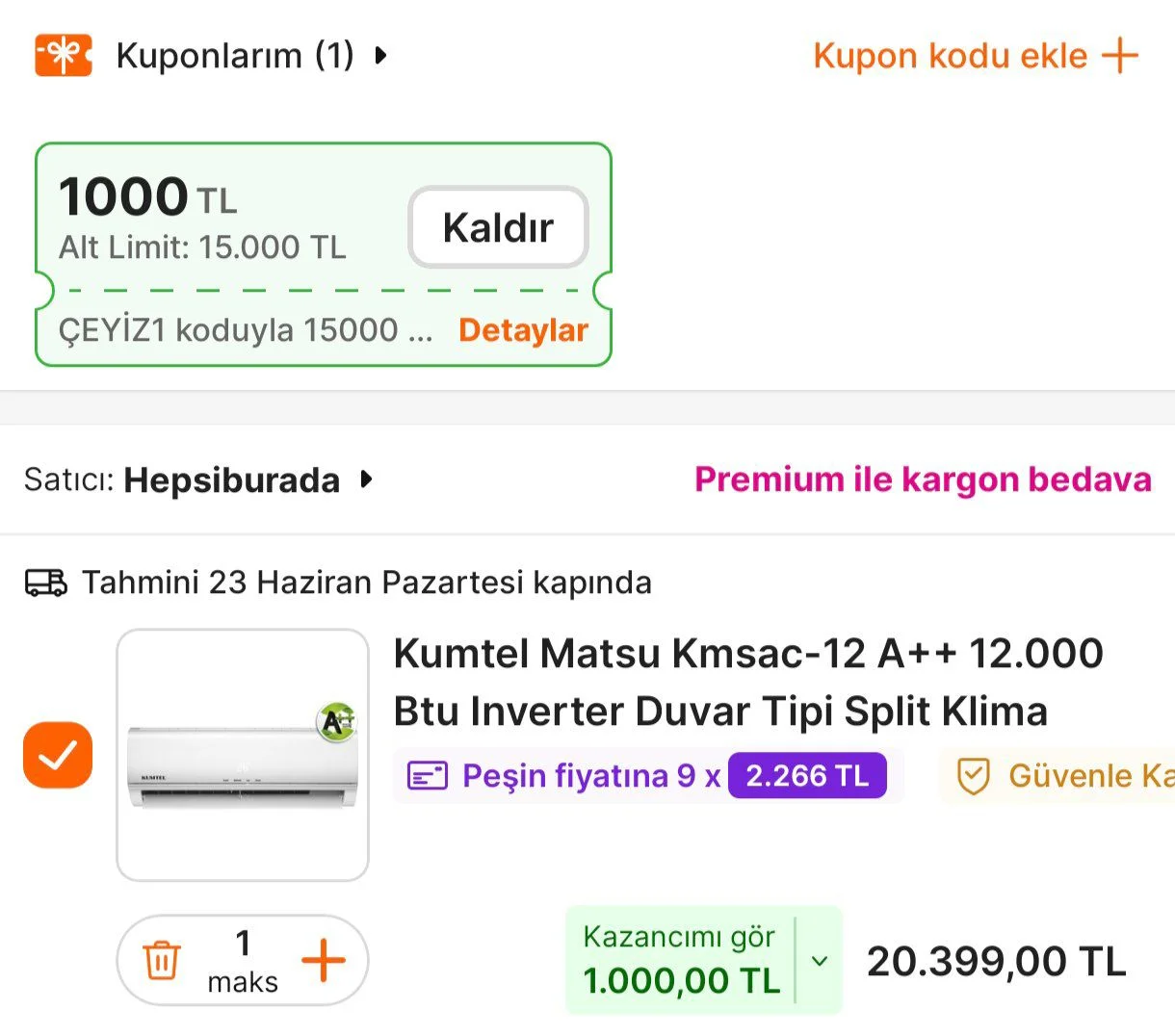Click Premium ile kargon bedava link
The width and height of the screenshot is (1175, 1036).
click(923, 479)
